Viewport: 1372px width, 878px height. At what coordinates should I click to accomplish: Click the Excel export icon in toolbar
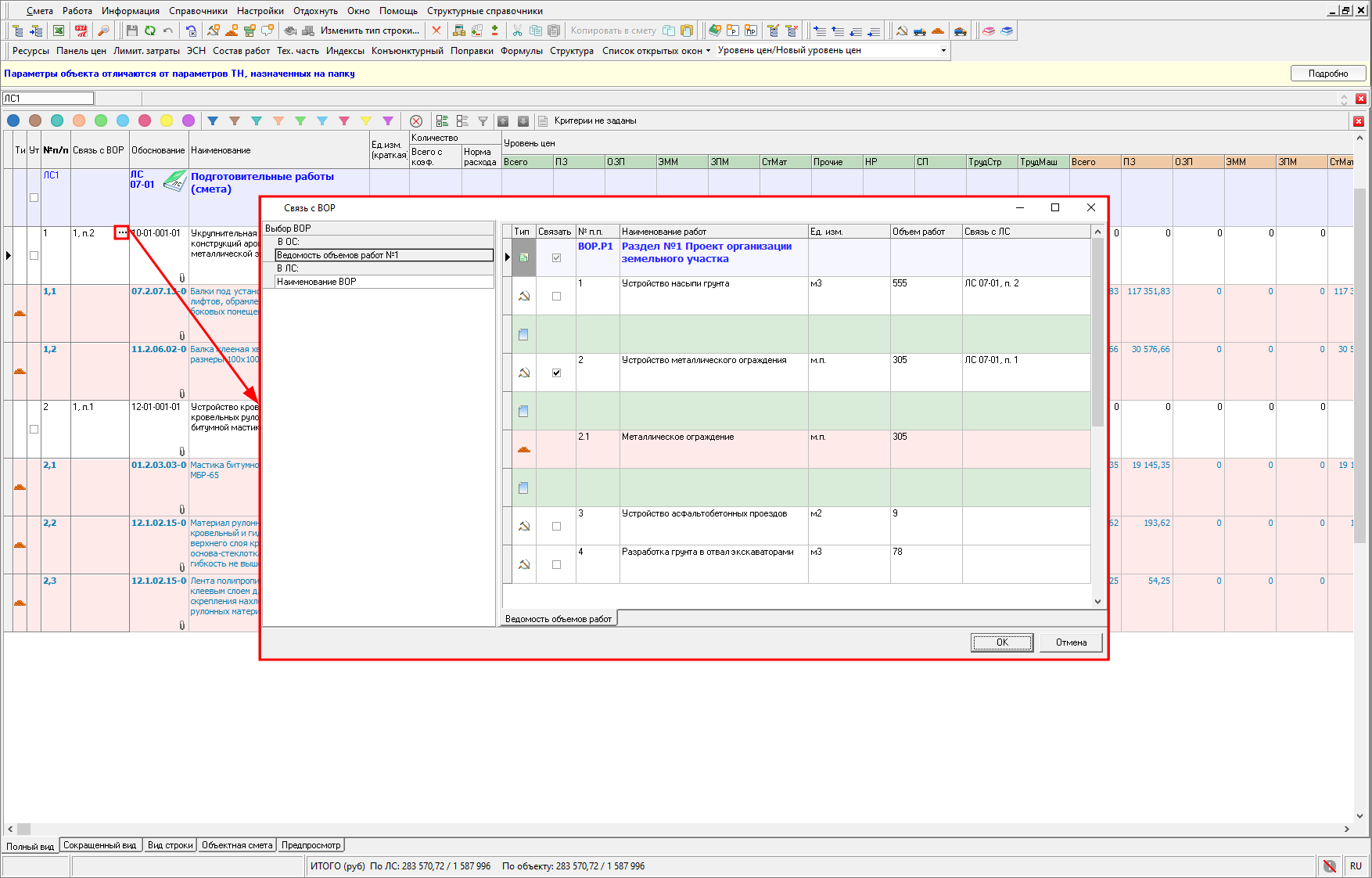(59, 31)
